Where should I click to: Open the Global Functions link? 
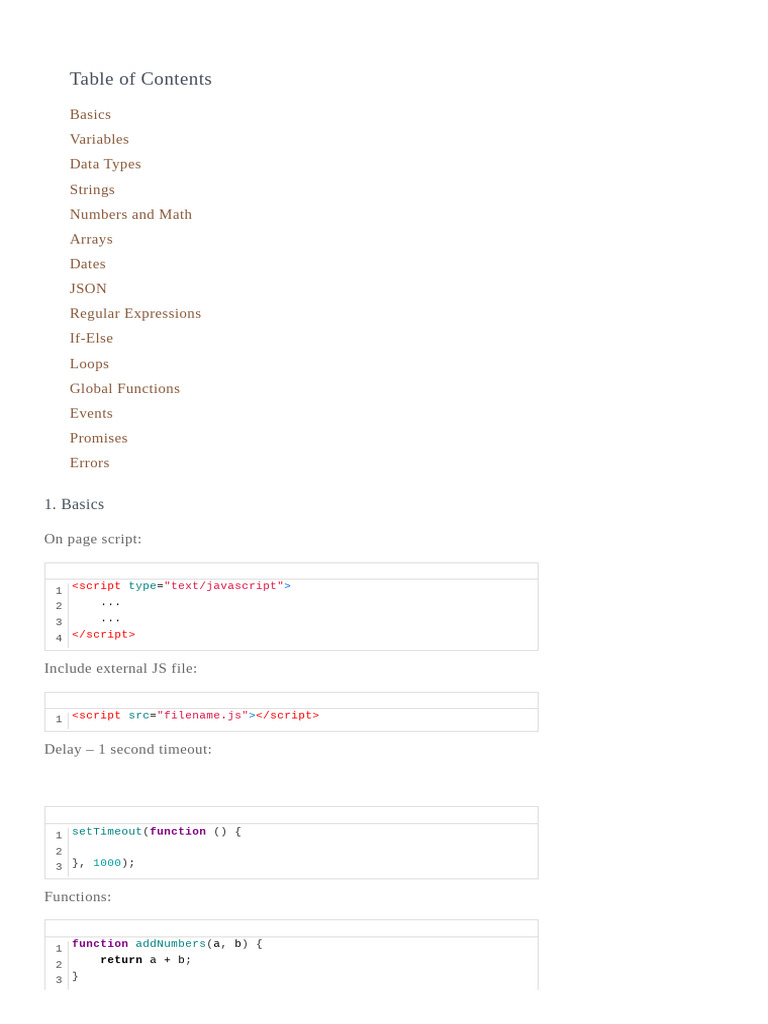(124, 388)
